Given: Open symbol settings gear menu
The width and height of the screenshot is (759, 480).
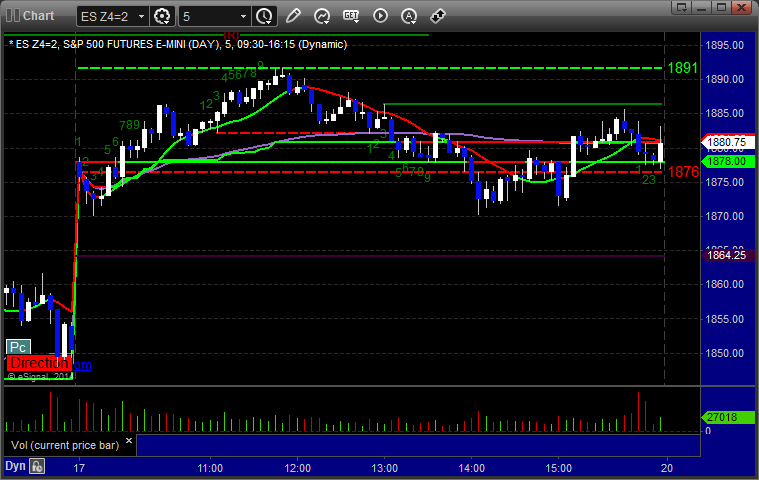Looking at the screenshot, I should pos(162,16).
